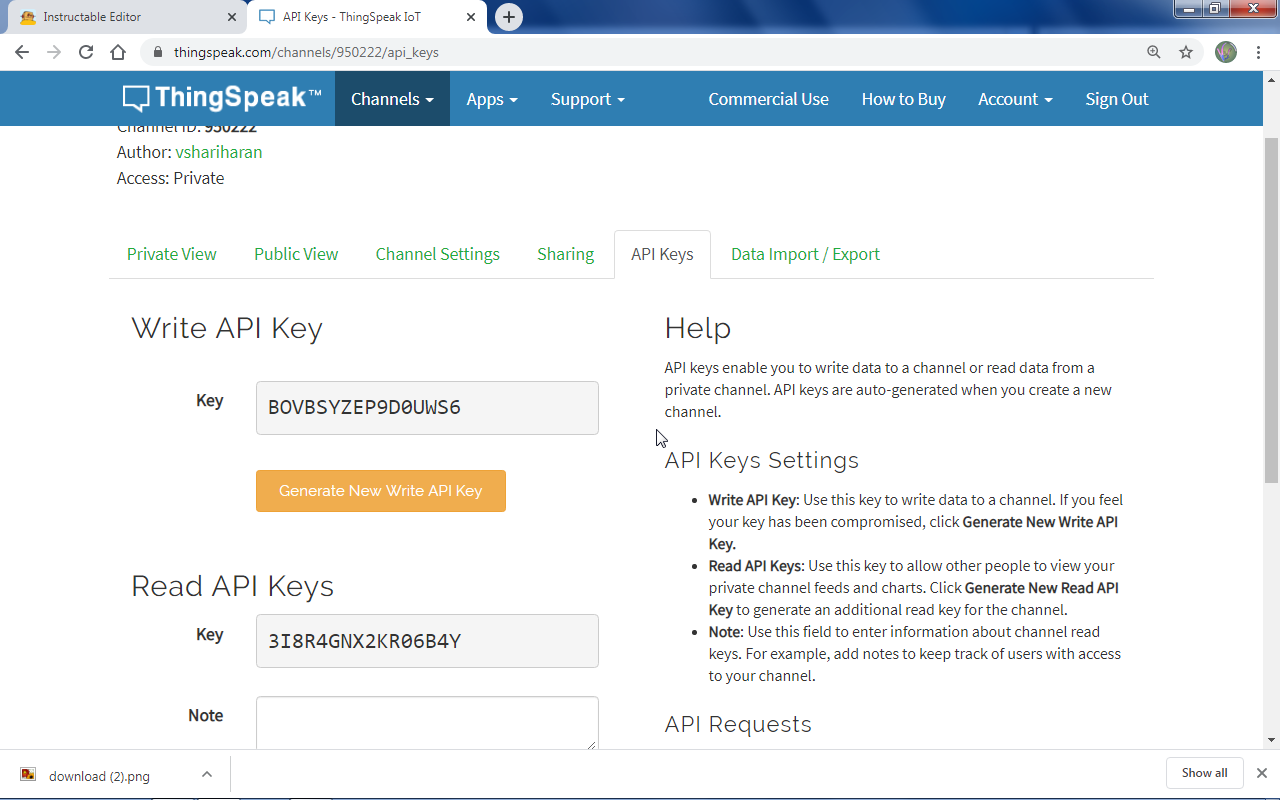Close the Instructable Editor tab
Viewport: 1280px width, 800px height.
coord(232,17)
